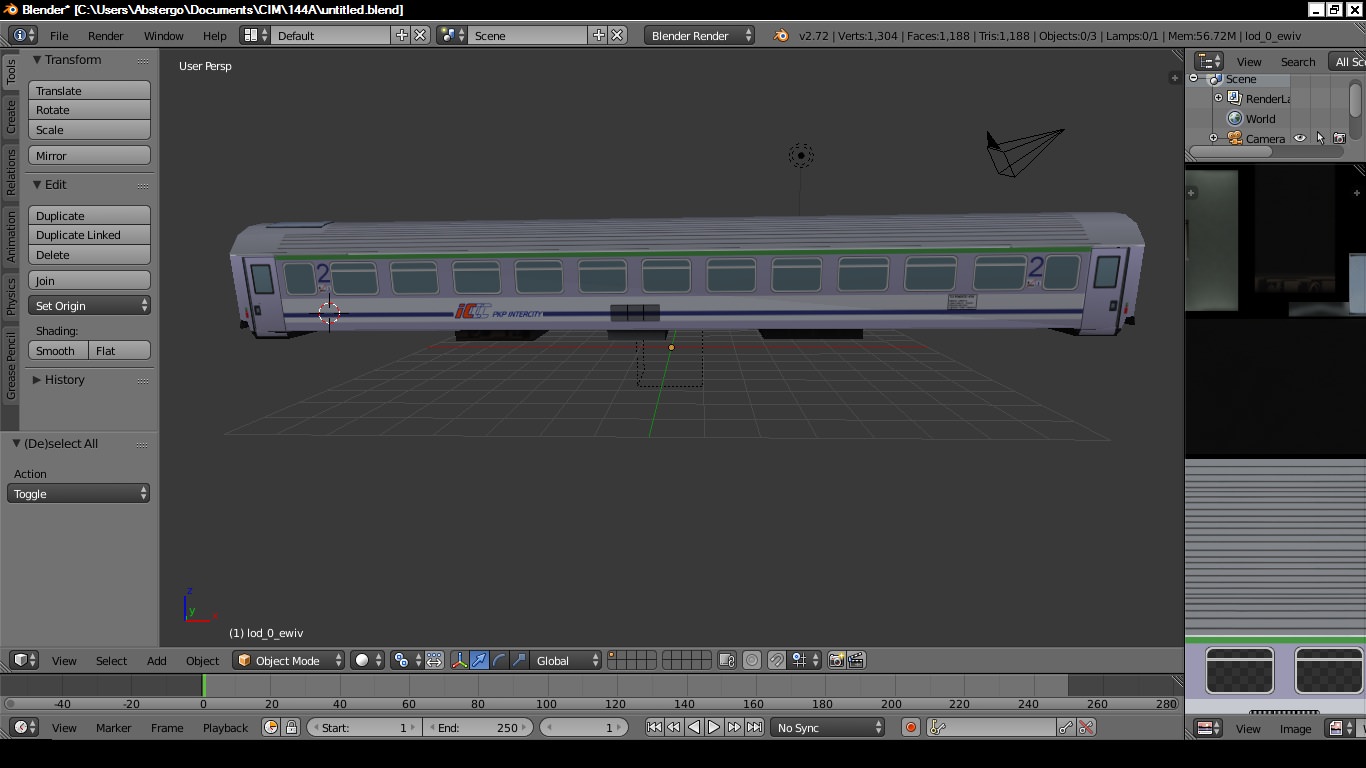
Task: Open the timeline editor type selector
Action: point(24,728)
